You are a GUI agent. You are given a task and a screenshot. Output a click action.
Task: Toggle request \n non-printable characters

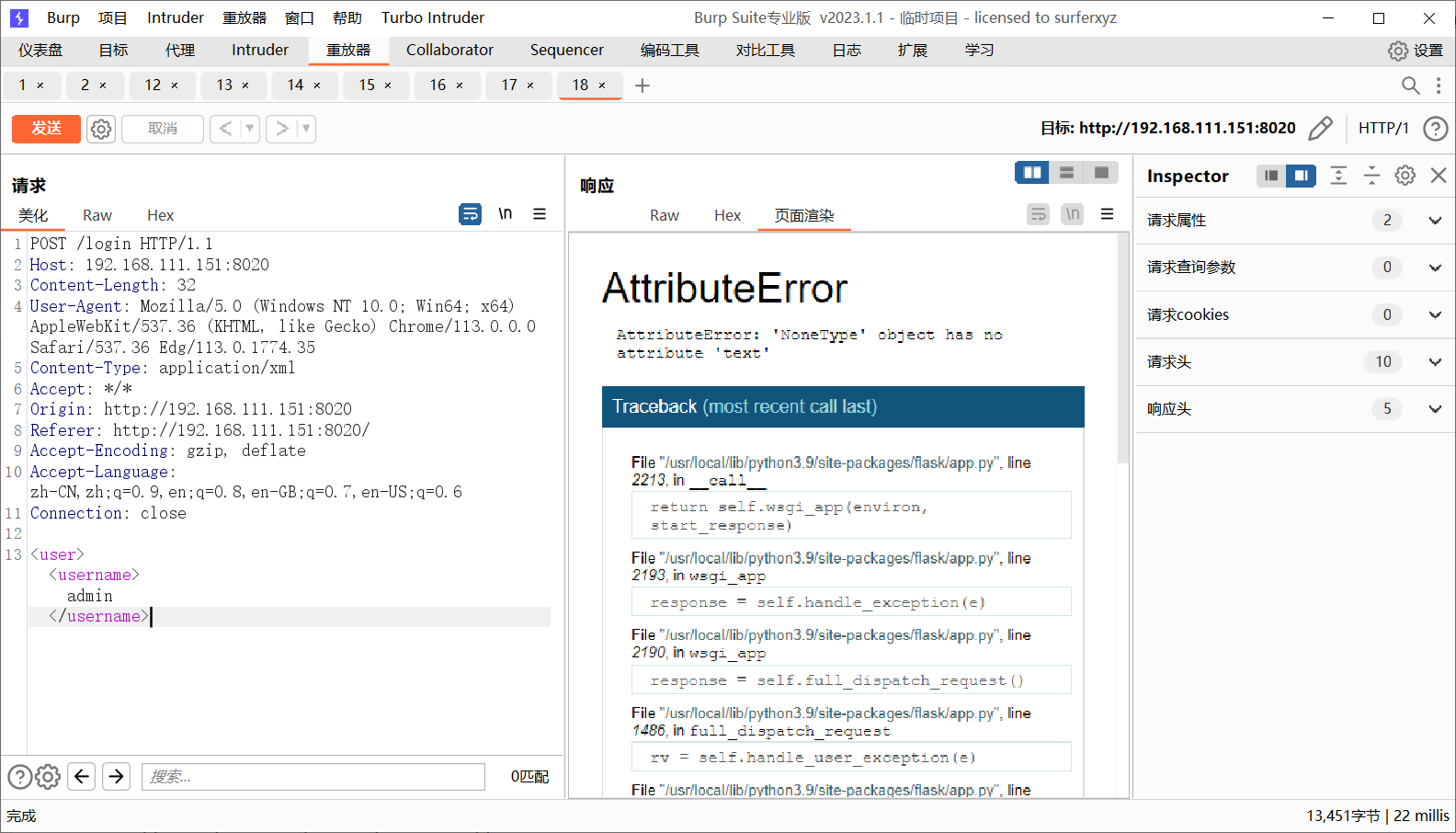coord(505,214)
